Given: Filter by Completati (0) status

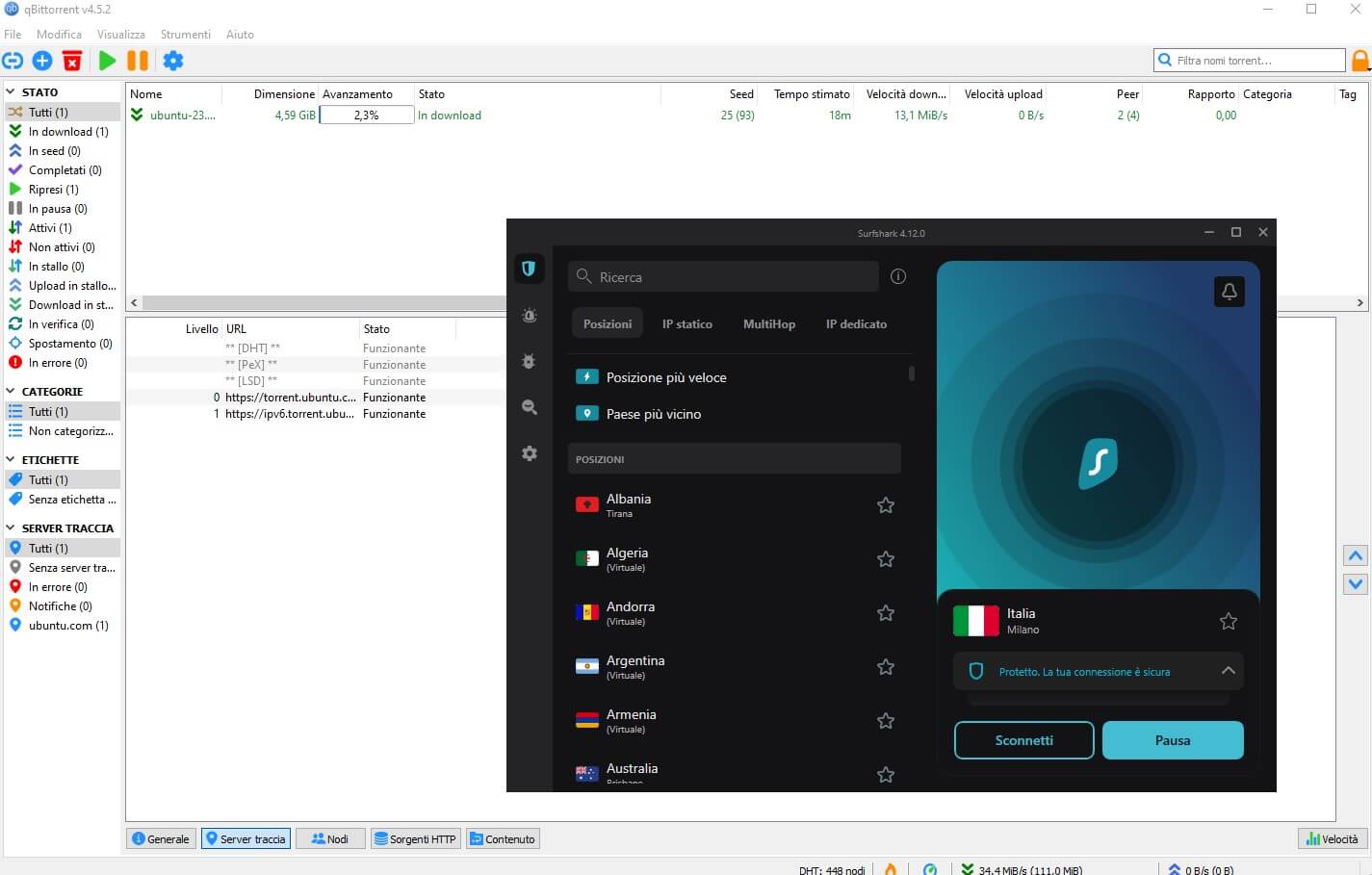Looking at the screenshot, I should pos(62,170).
